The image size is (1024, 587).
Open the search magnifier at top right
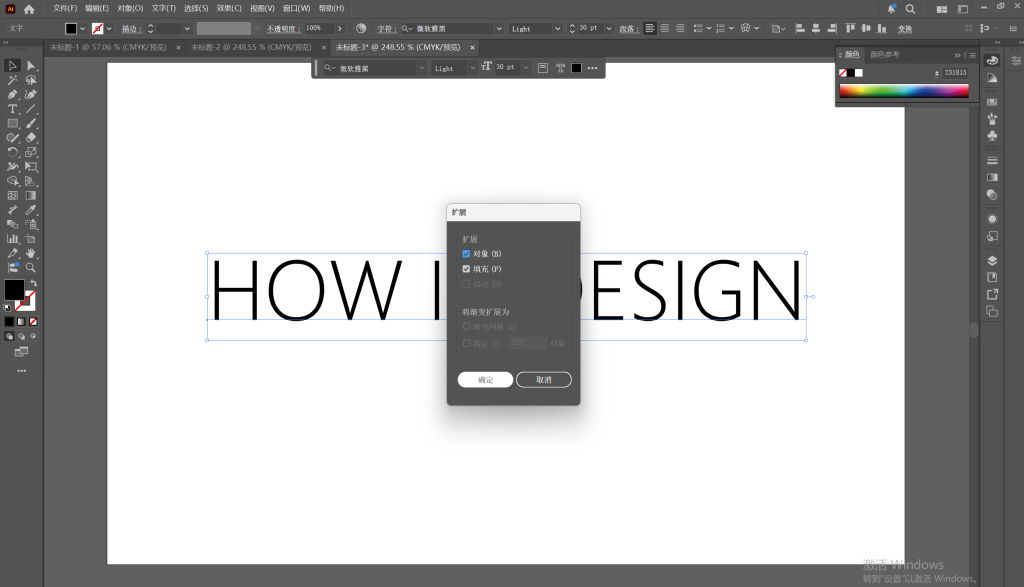pos(910,9)
